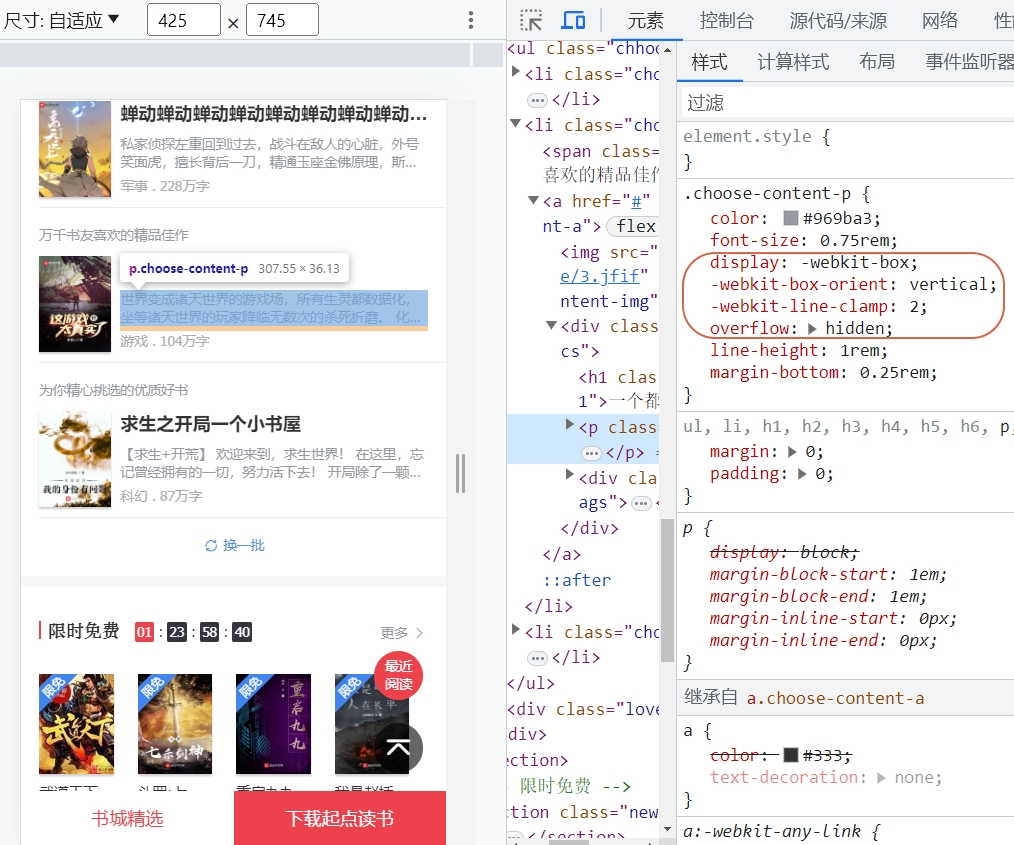
Task: Click the viewport height field 745
Action: click(x=283, y=20)
